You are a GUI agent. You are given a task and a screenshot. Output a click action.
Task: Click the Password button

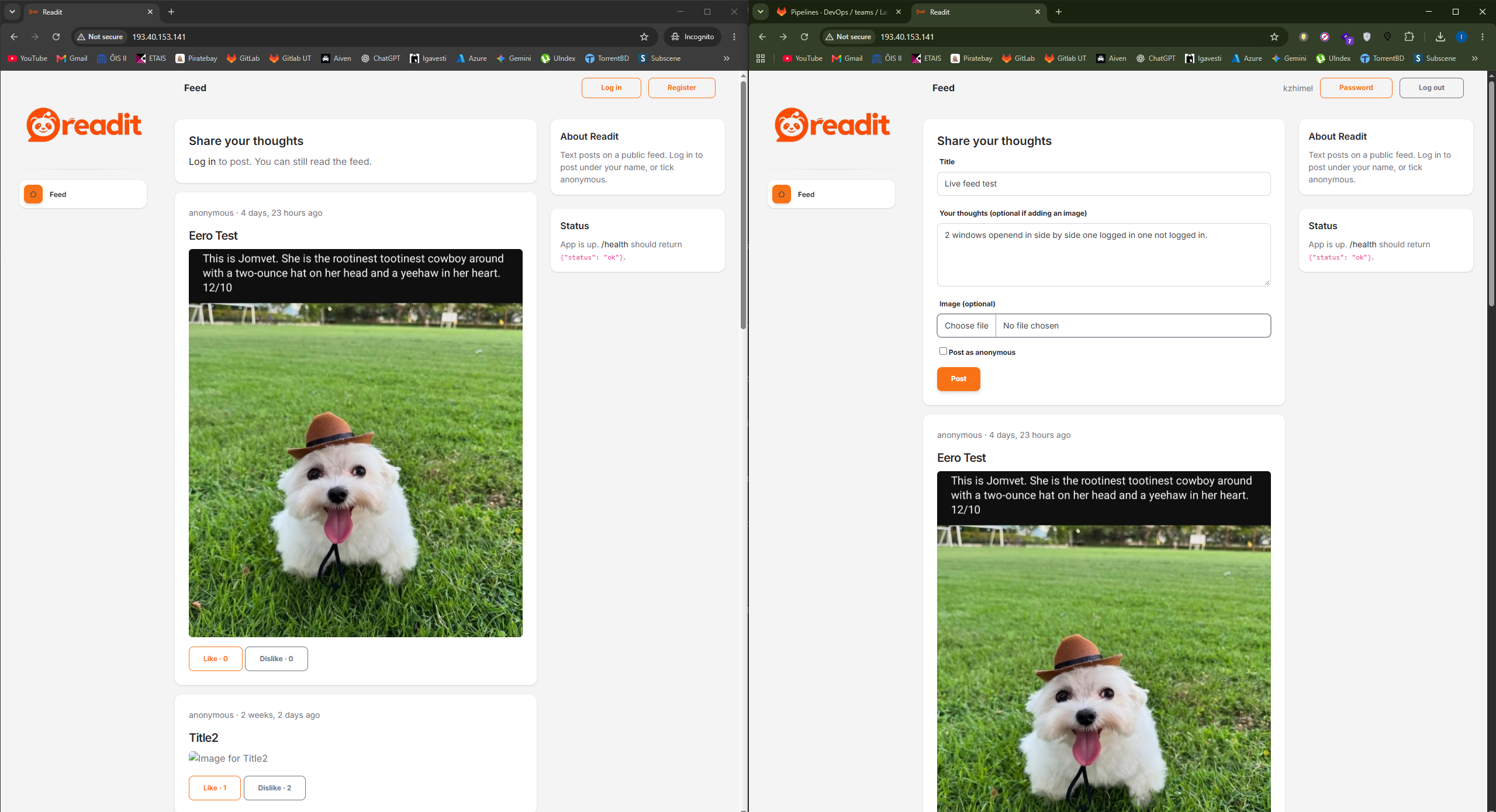(x=1356, y=88)
